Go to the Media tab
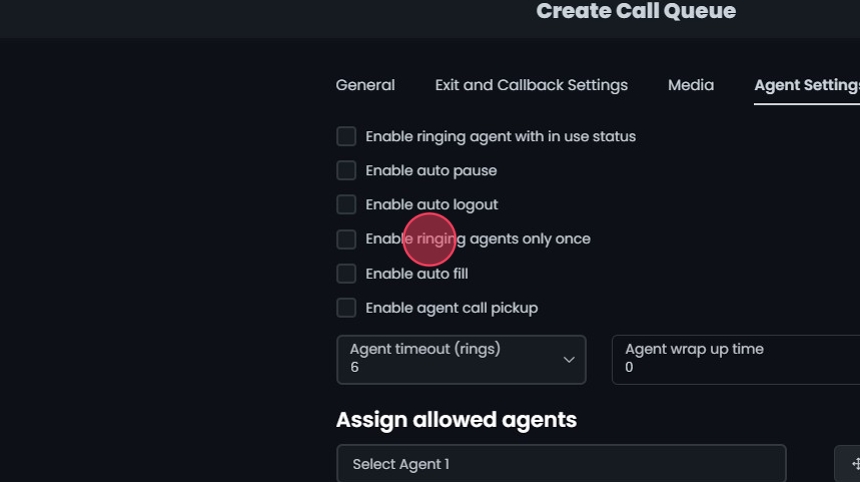The image size is (860, 482). (x=691, y=85)
